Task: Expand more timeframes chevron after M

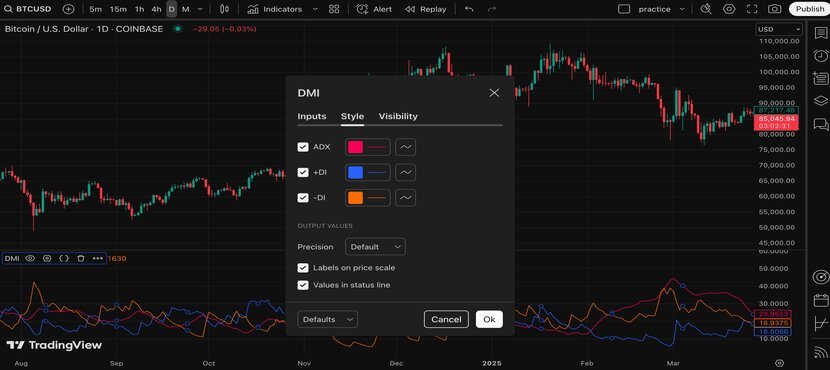Action: pyautogui.click(x=200, y=9)
